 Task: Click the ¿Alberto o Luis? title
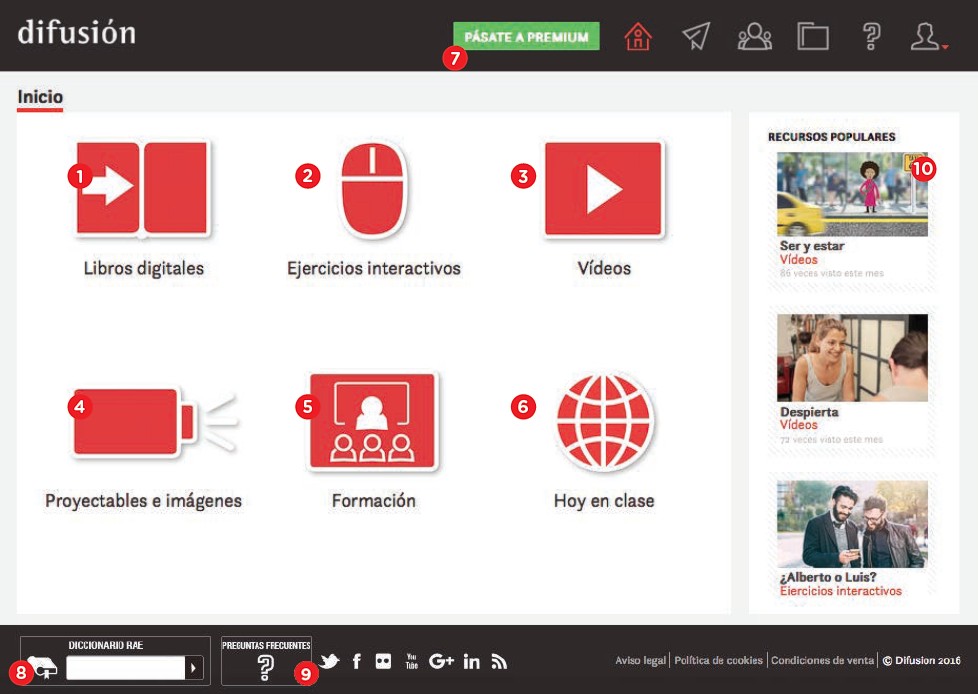[x=828, y=577]
